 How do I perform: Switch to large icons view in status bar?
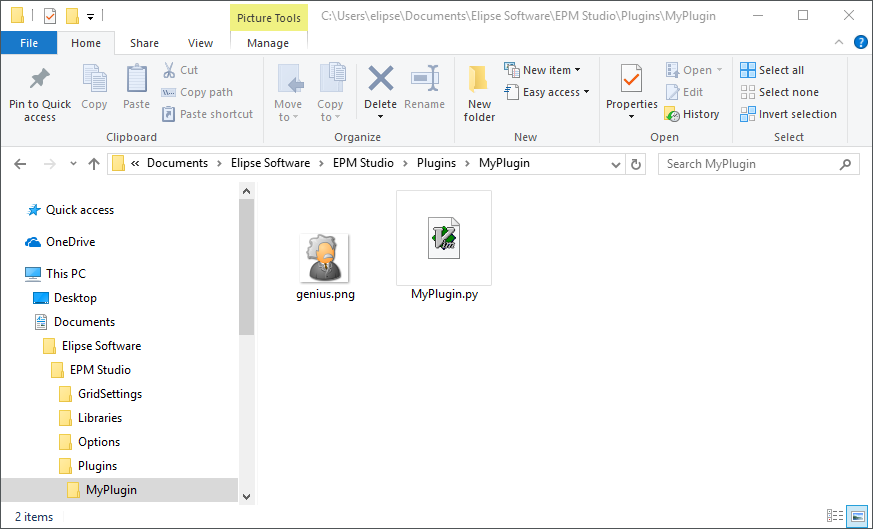[857, 517]
